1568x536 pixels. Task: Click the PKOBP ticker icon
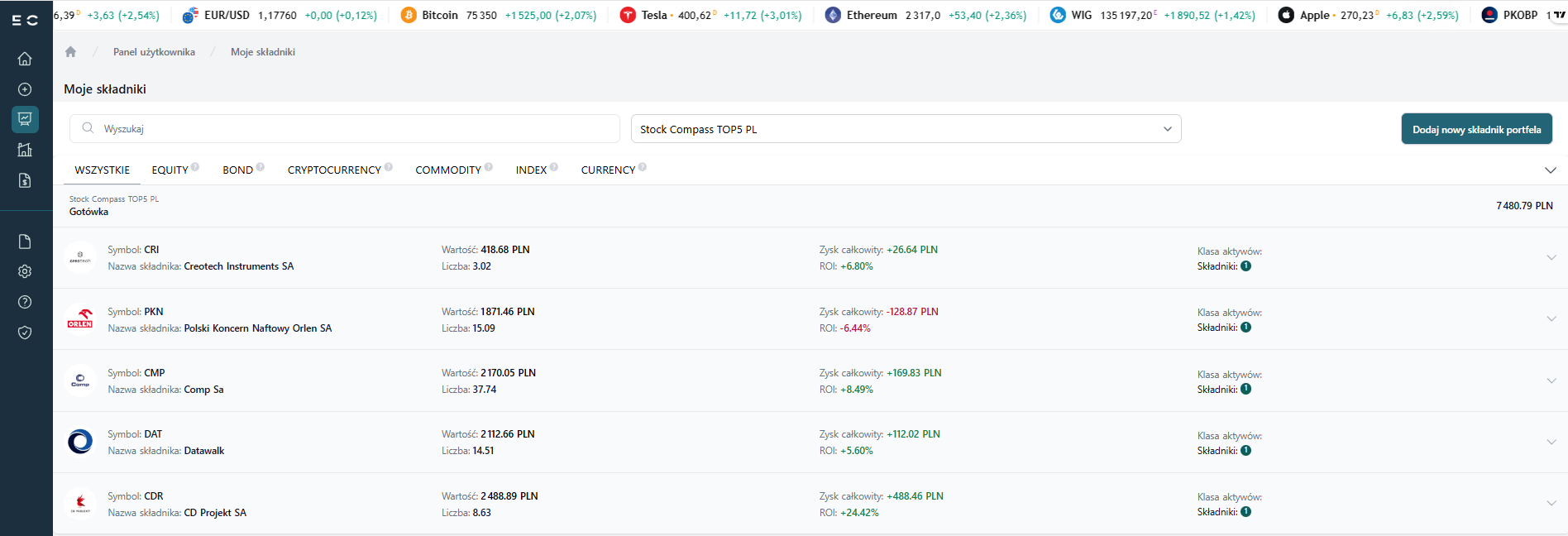(x=1489, y=15)
